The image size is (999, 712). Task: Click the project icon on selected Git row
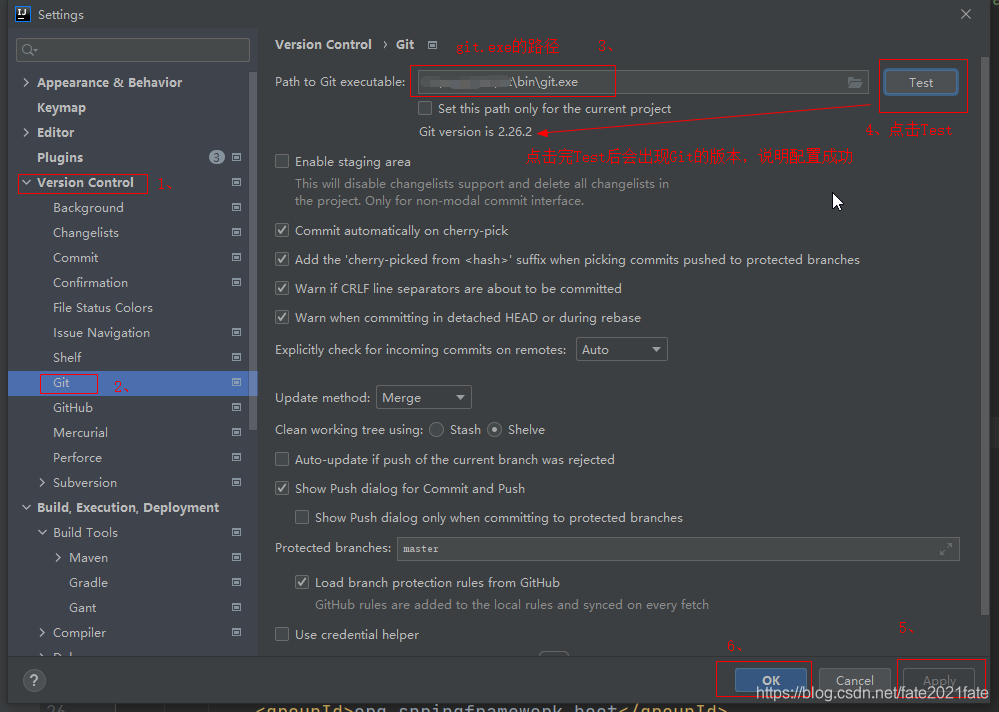click(x=236, y=382)
